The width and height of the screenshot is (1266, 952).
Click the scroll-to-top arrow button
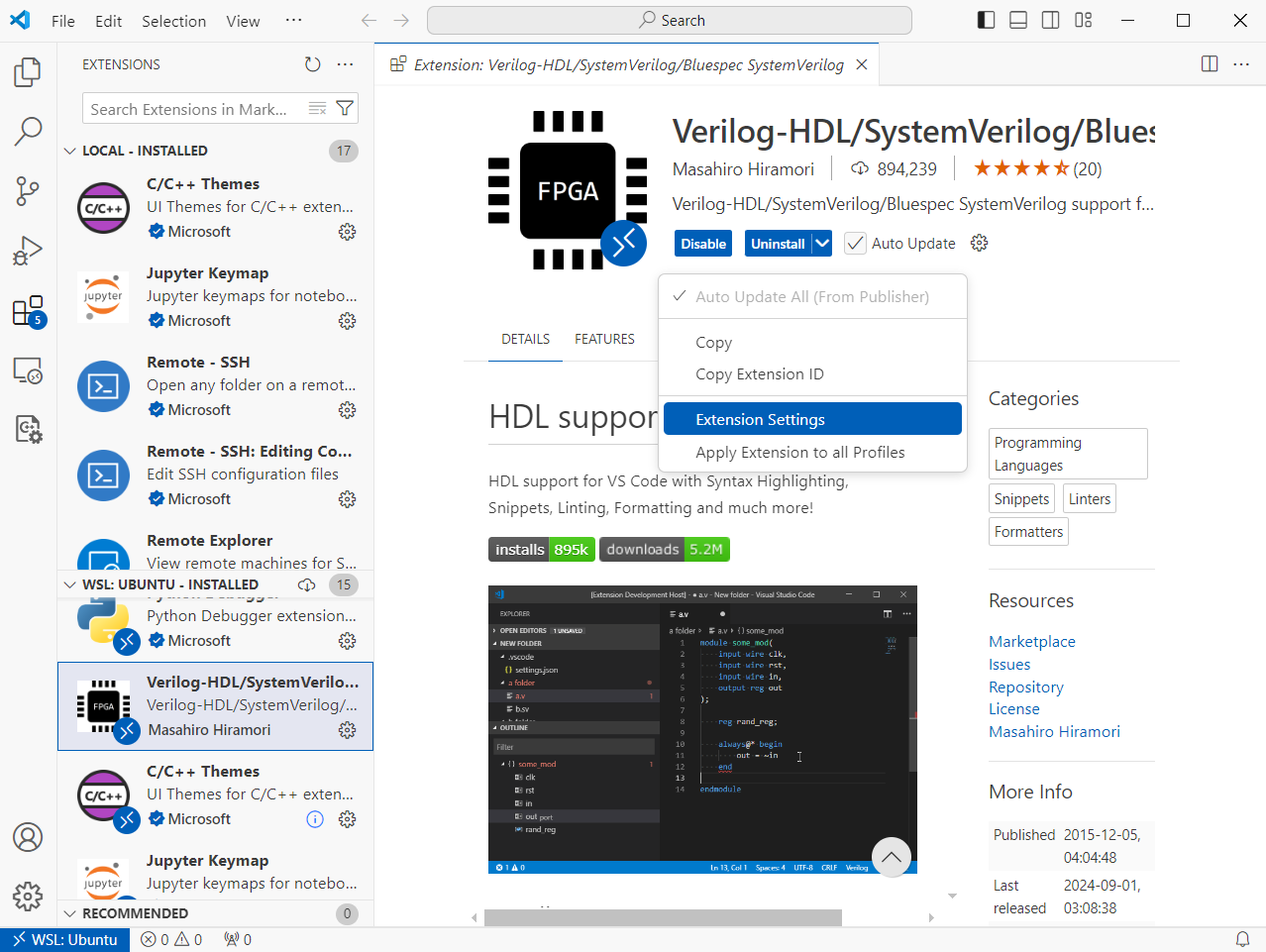click(892, 857)
